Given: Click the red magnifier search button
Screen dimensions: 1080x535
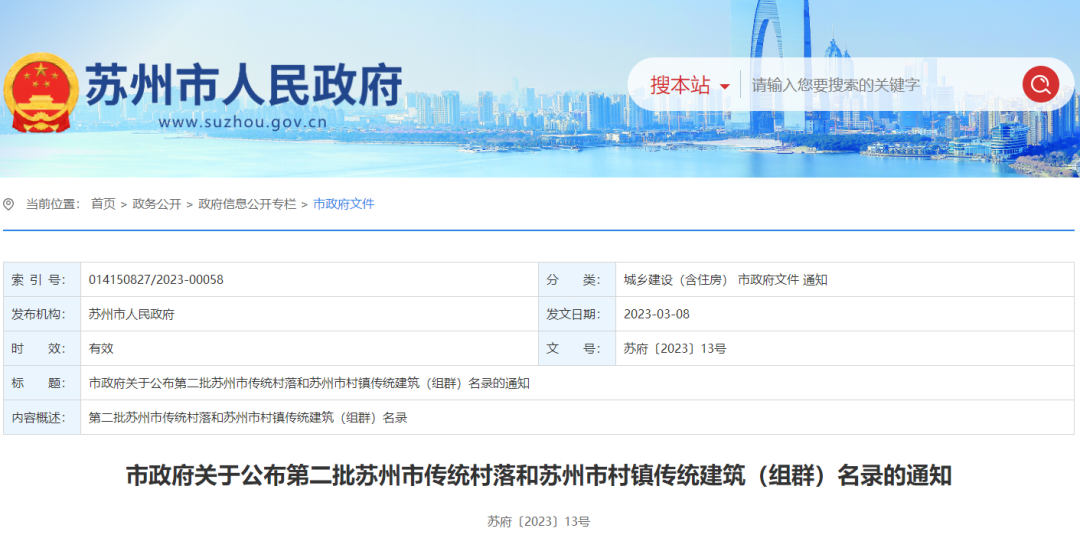Looking at the screenshot, I should [1040, 84].
